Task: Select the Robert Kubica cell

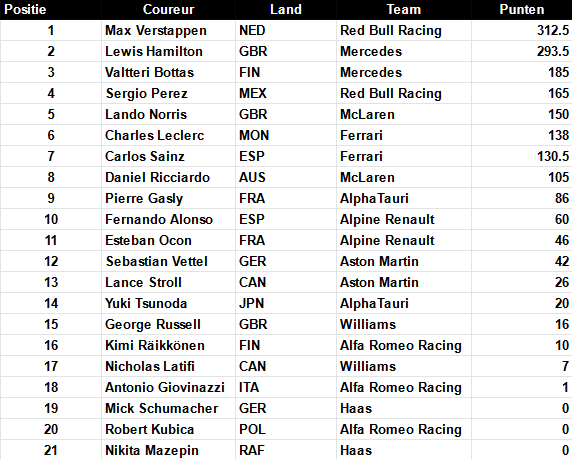Action: coord(169,429)
